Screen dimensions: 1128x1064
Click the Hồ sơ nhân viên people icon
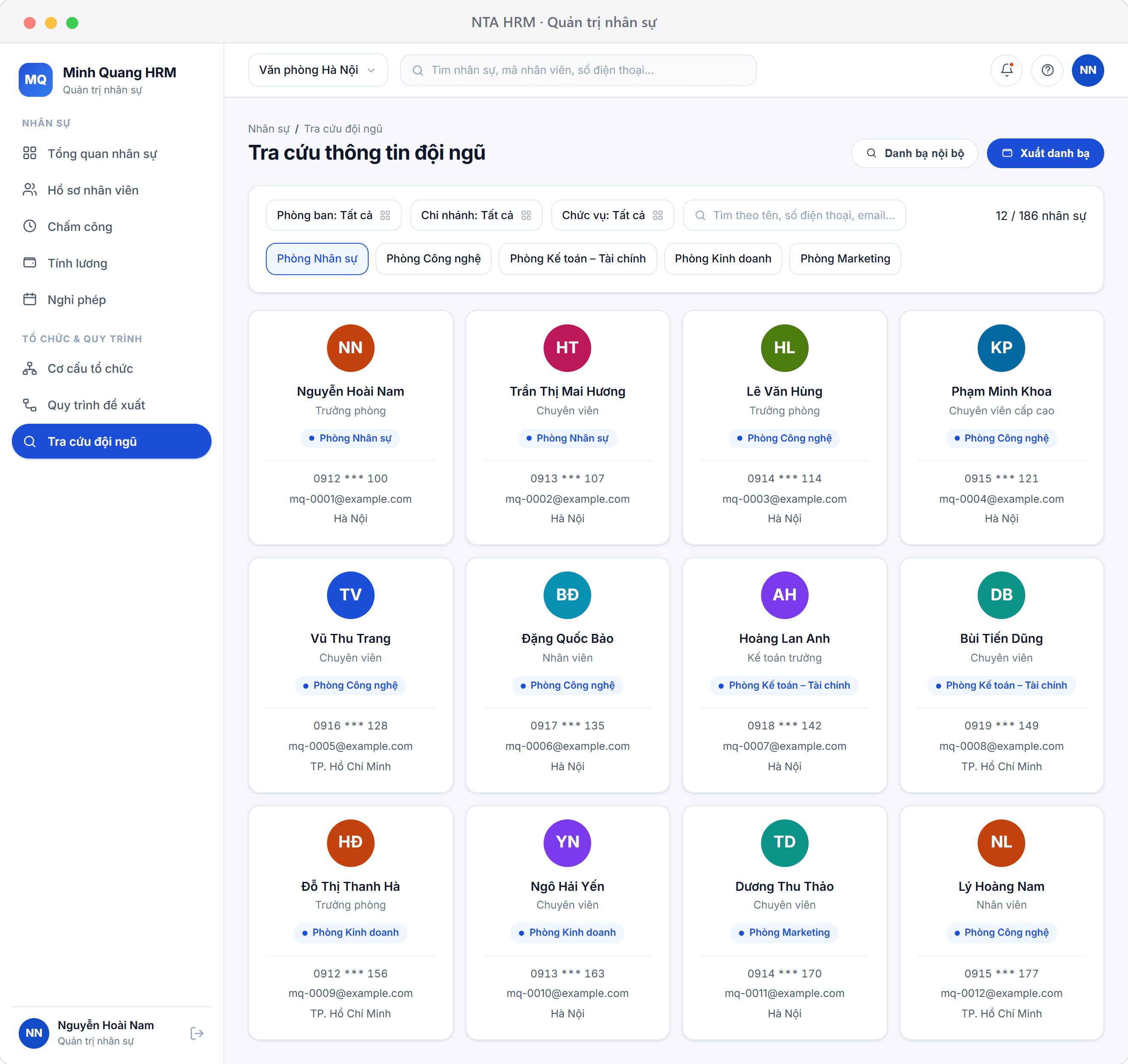29,189
